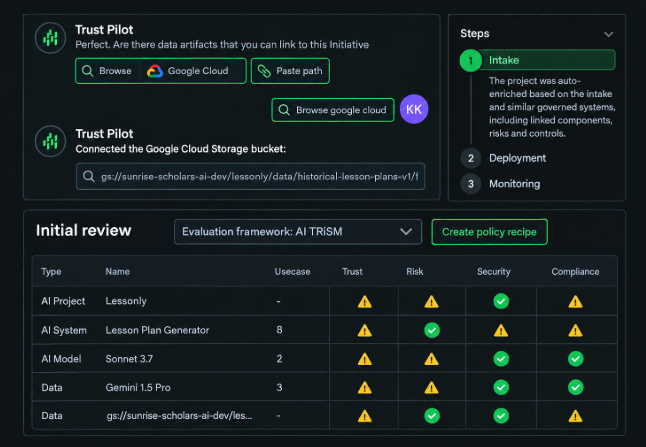Click Create policy recipe button

click(x=489, y=232)
